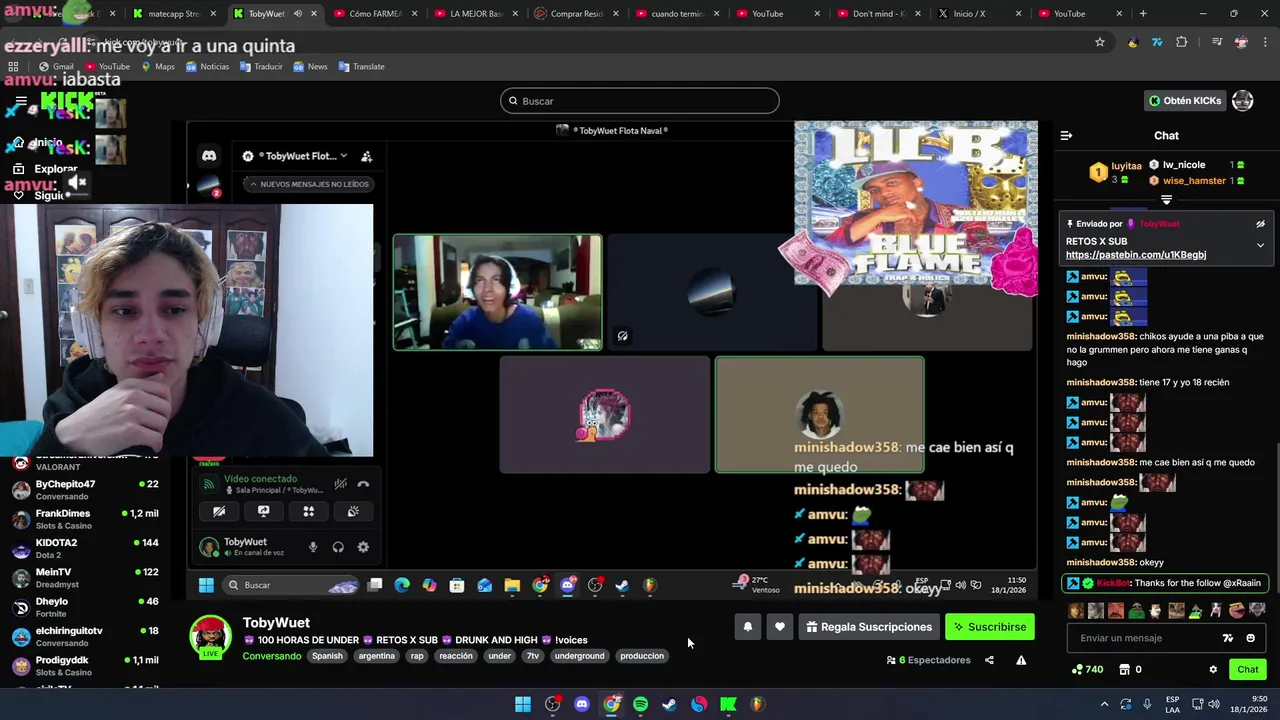Image resolution: width=1280 pixels, height=720 pixels.
Task: Open the 740 channel points counter
Action: (x=1087, y=669)
